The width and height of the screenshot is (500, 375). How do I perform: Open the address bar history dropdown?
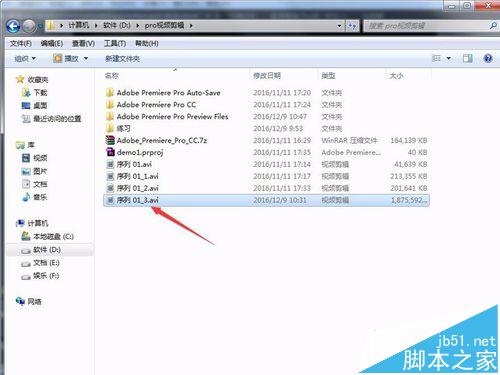[x=339, y=26]
